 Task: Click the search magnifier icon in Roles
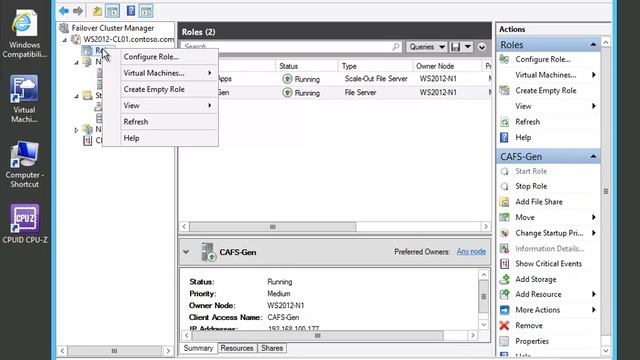[396, 47]
